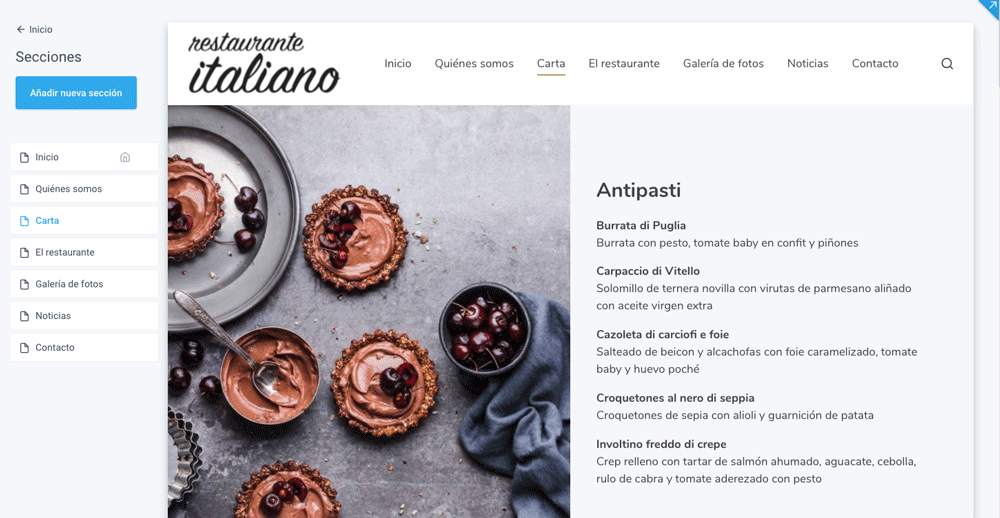Select El restaurante in sections sidebar
The image size is (1000, 518).
pyautogui.click(x=84, y=252)
